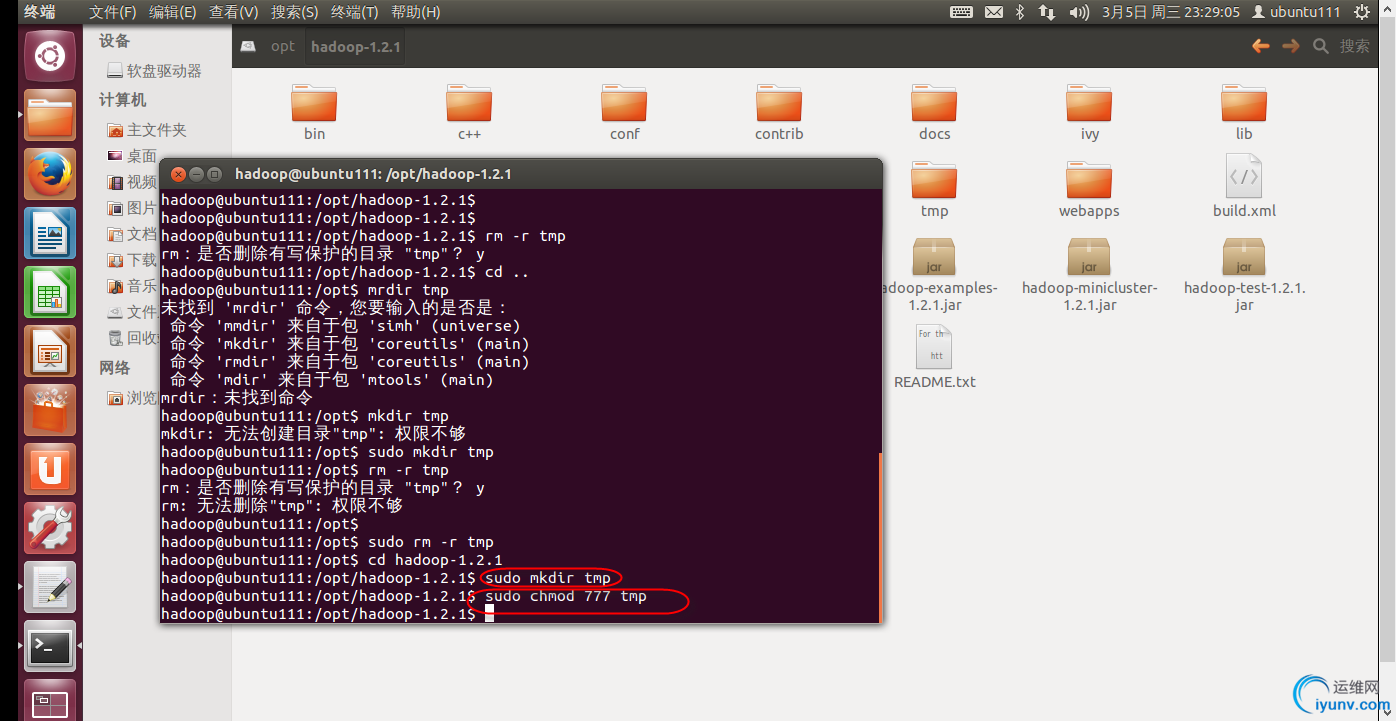Screen dimensions: 1396x721
Task: Open the network connection indicator
Action: [1047, 12]
